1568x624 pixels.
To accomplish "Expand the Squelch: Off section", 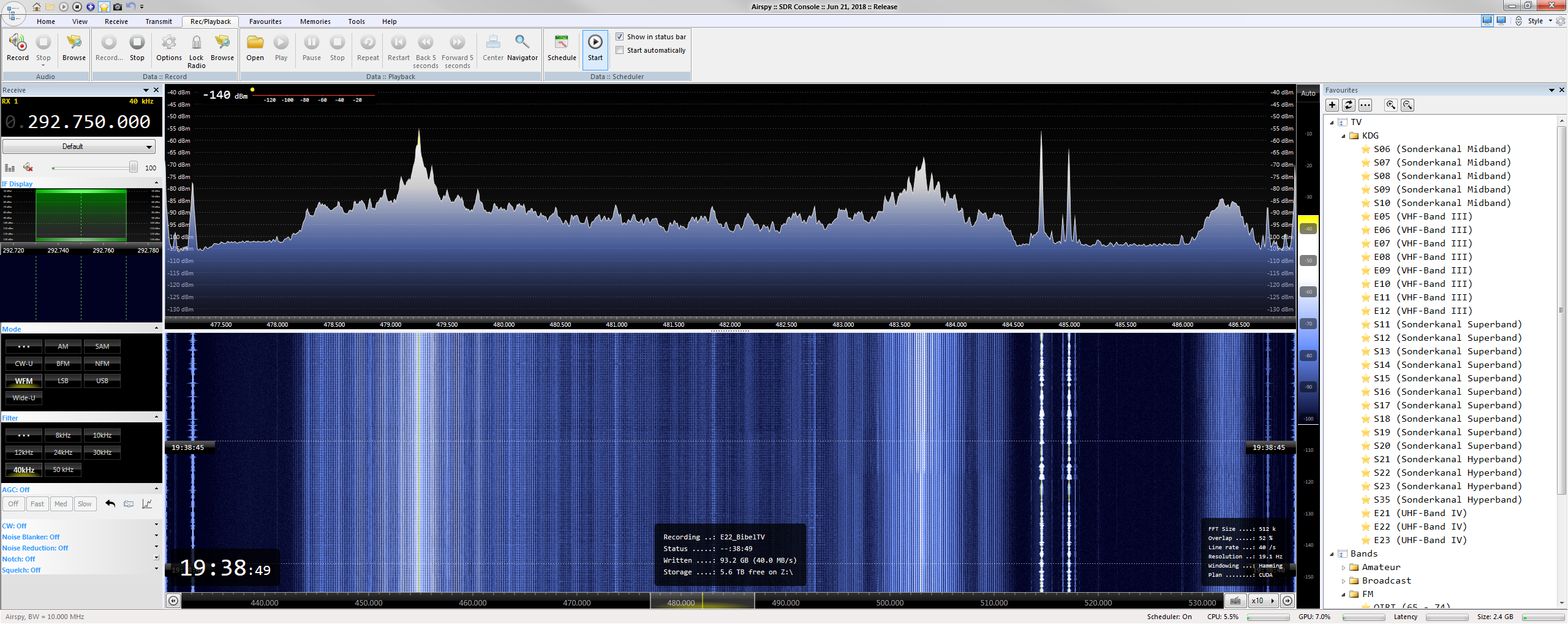I will click(156, 569).
